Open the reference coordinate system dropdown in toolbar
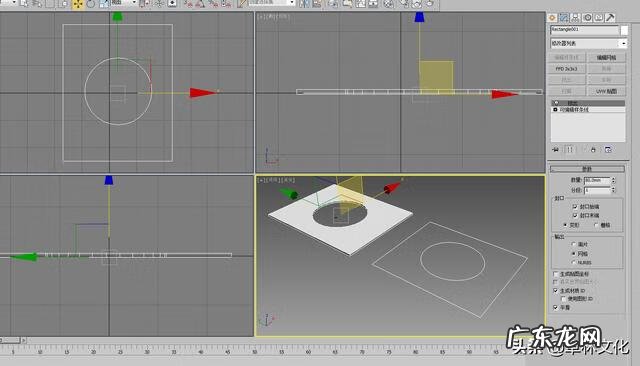Viewport: 640px width, 366px height. 124,2
